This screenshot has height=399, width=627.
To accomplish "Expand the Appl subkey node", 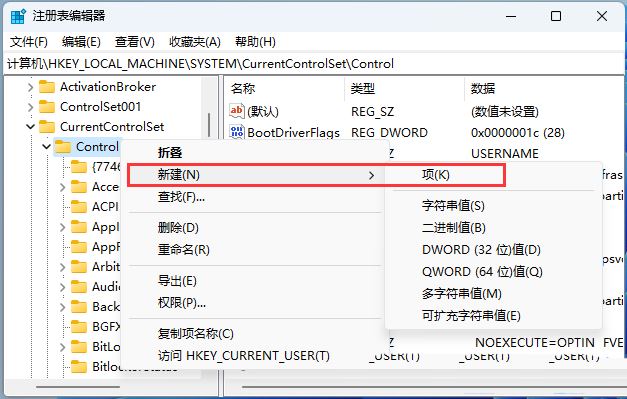I will (x=62, y=227).
